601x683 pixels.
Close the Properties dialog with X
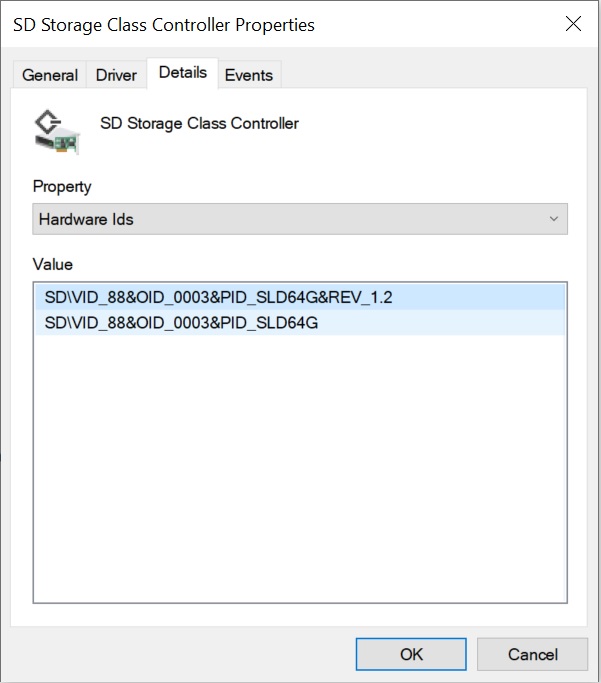click(573, 24)
